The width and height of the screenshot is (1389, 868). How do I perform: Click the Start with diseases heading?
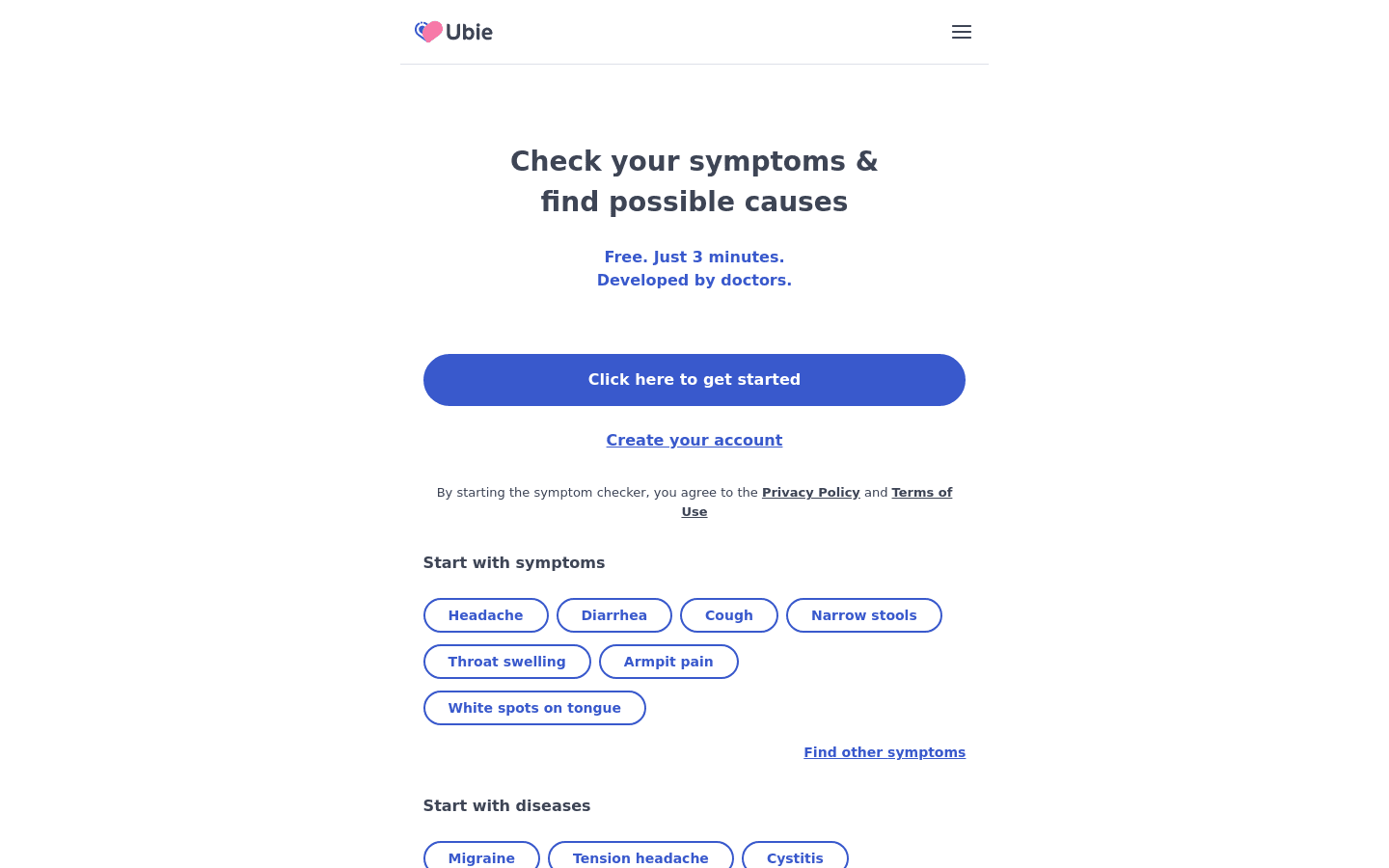(x=506, y=806)
